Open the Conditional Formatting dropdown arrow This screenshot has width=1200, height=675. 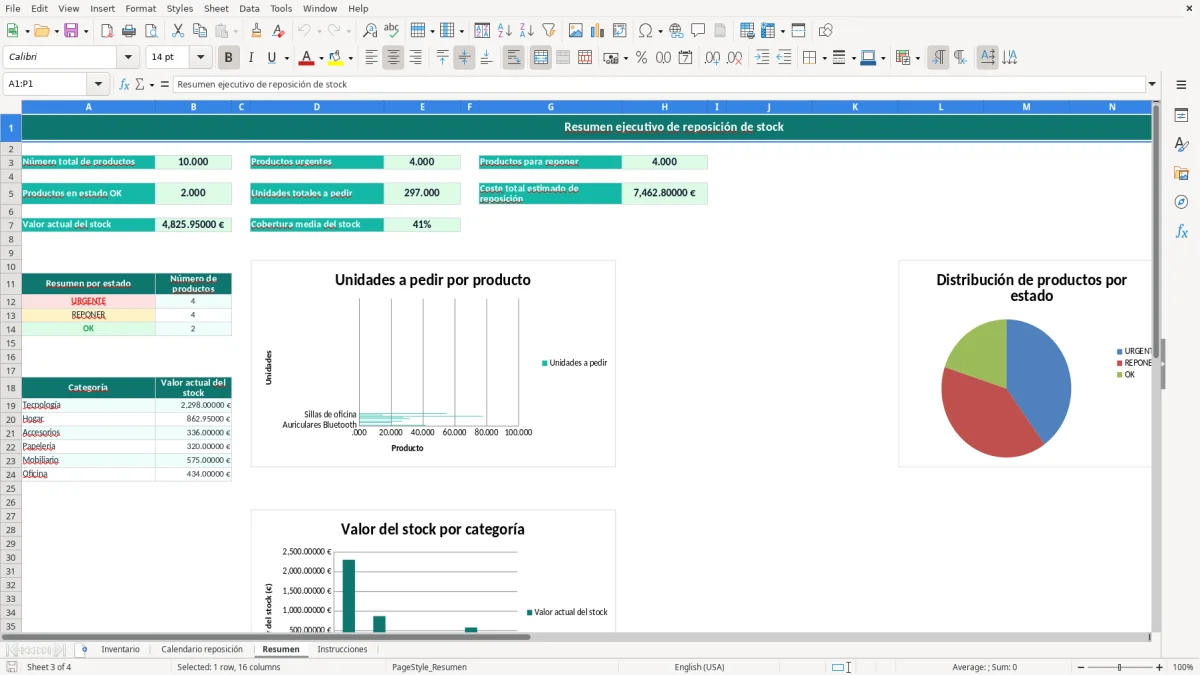[x=917, y=58]
